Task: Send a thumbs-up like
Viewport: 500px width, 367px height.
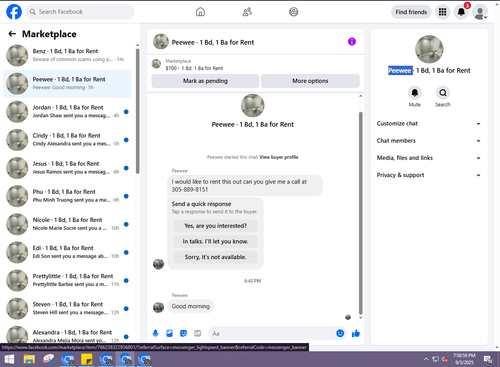Action: tap(356, 333)
